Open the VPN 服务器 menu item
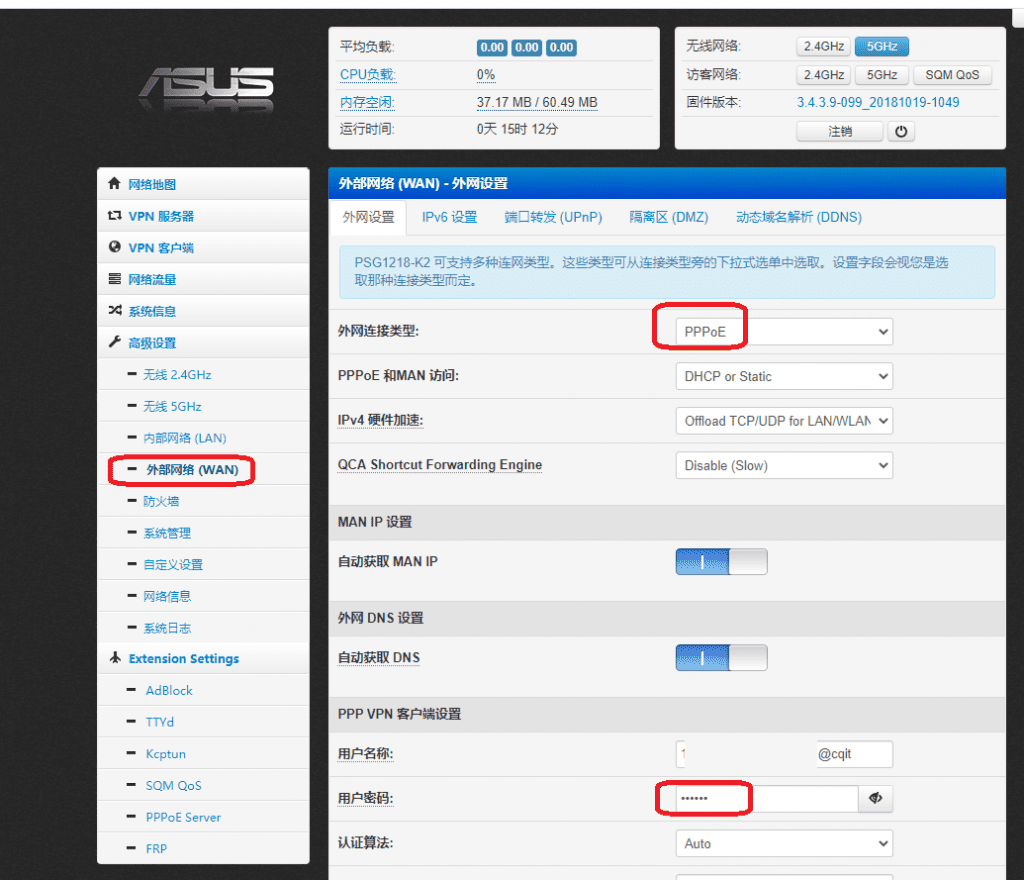 (x=203, y=216)
